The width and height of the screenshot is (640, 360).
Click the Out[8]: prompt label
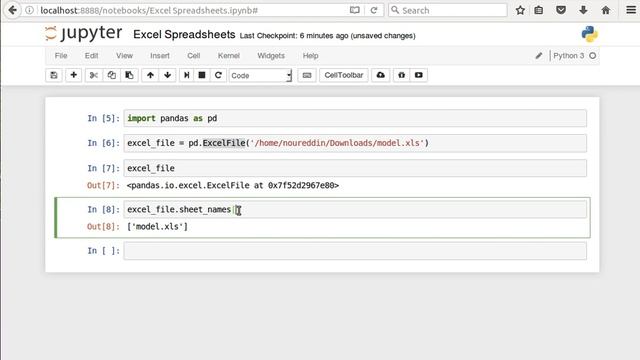pyautogui.click(x=103, y=227)
